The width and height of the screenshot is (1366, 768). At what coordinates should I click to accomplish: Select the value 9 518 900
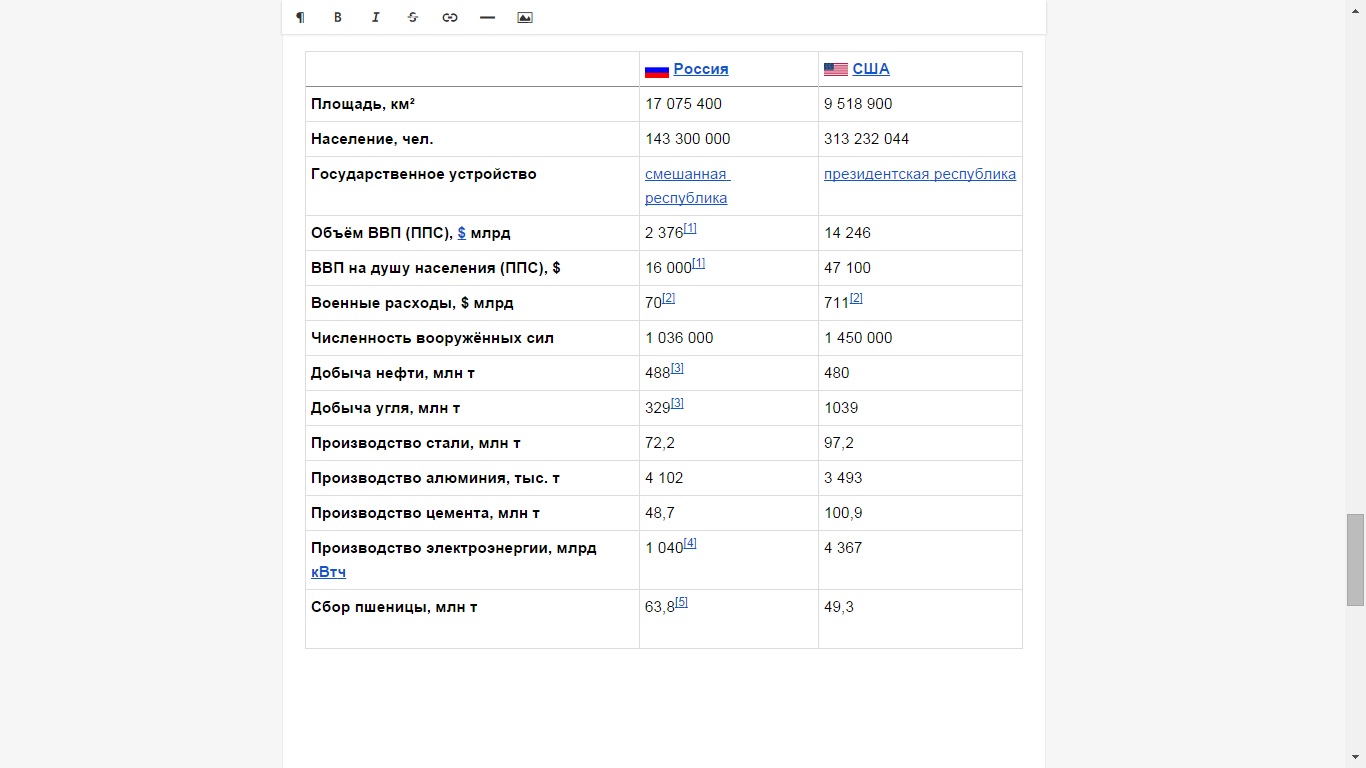click(858, 104)
